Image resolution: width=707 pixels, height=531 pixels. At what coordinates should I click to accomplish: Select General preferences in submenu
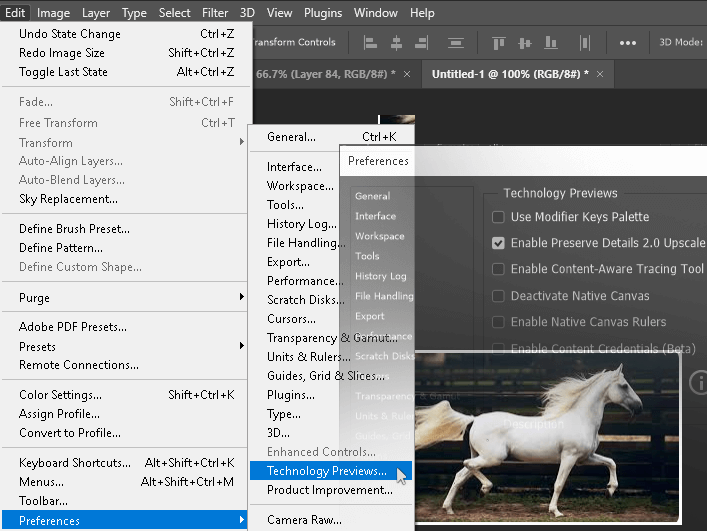click(x=331, y=137)
